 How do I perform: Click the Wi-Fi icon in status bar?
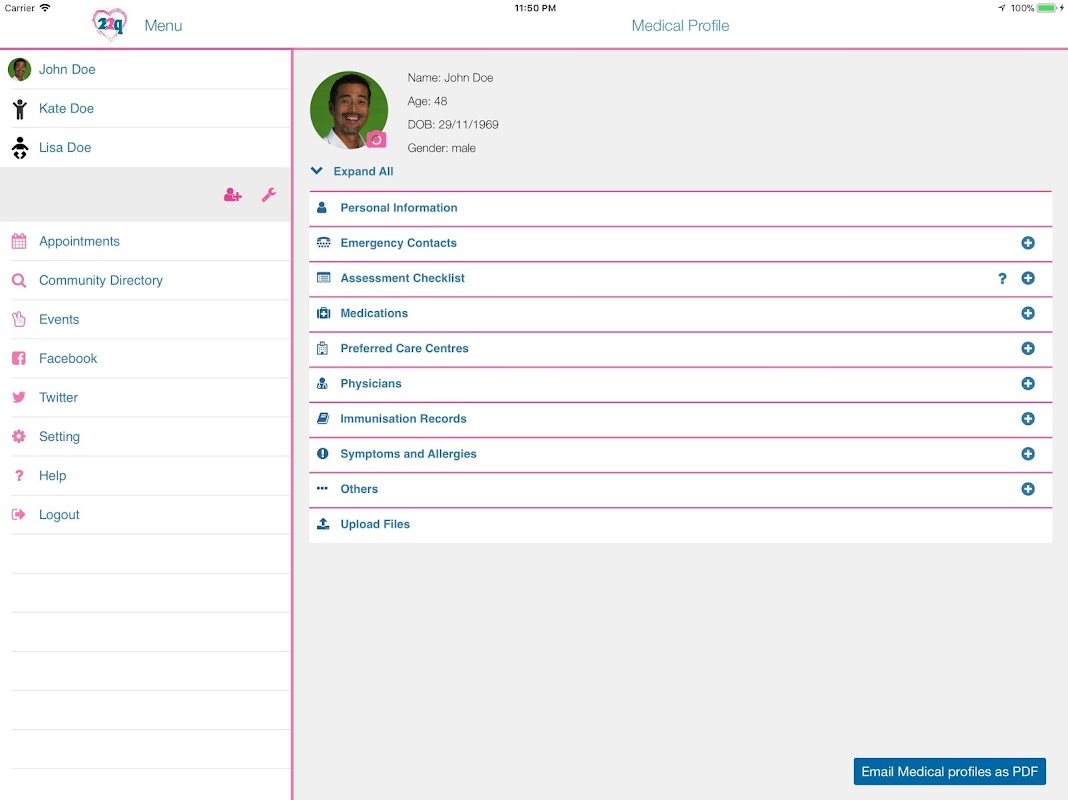click(x=45, y=7)
